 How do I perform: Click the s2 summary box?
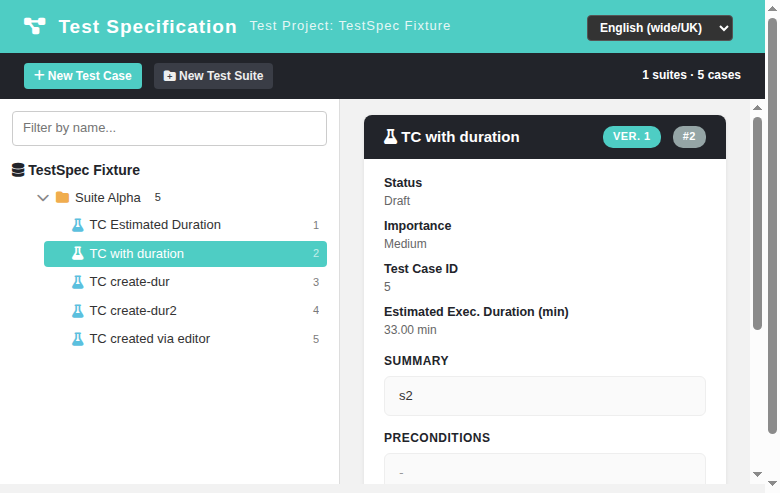pos(544,396)
